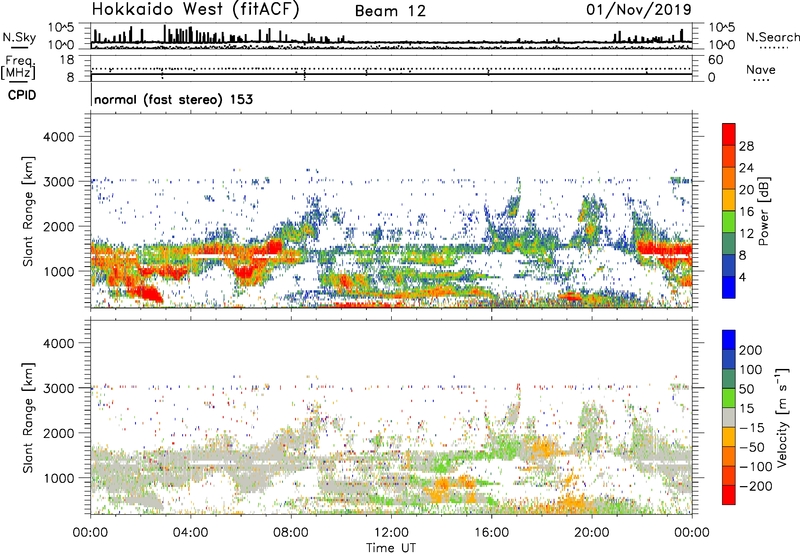Click the orange negative-velocity patch near 14:00

442,485
